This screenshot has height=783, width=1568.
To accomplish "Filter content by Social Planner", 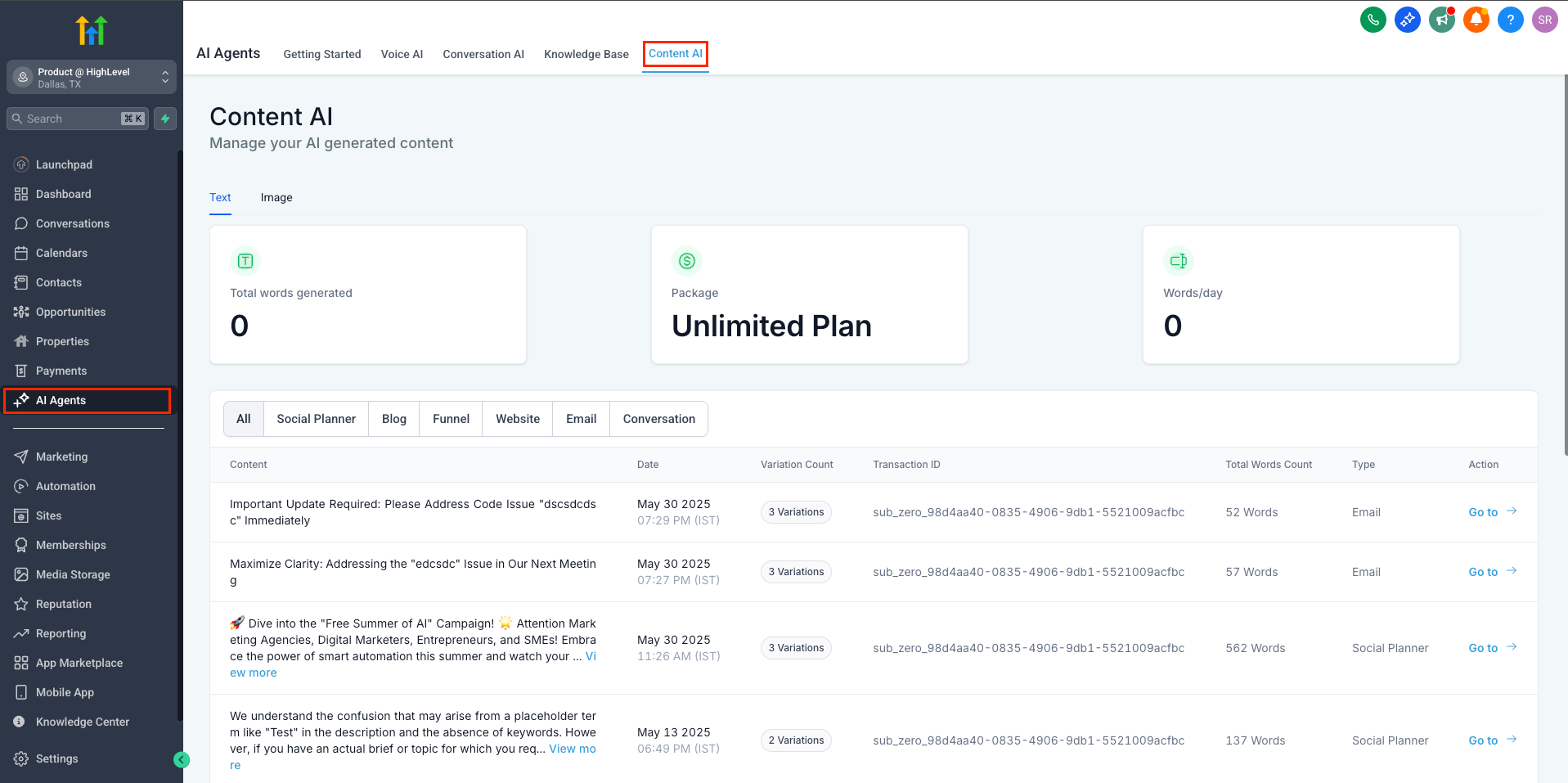I will click(x=317, y=419).
